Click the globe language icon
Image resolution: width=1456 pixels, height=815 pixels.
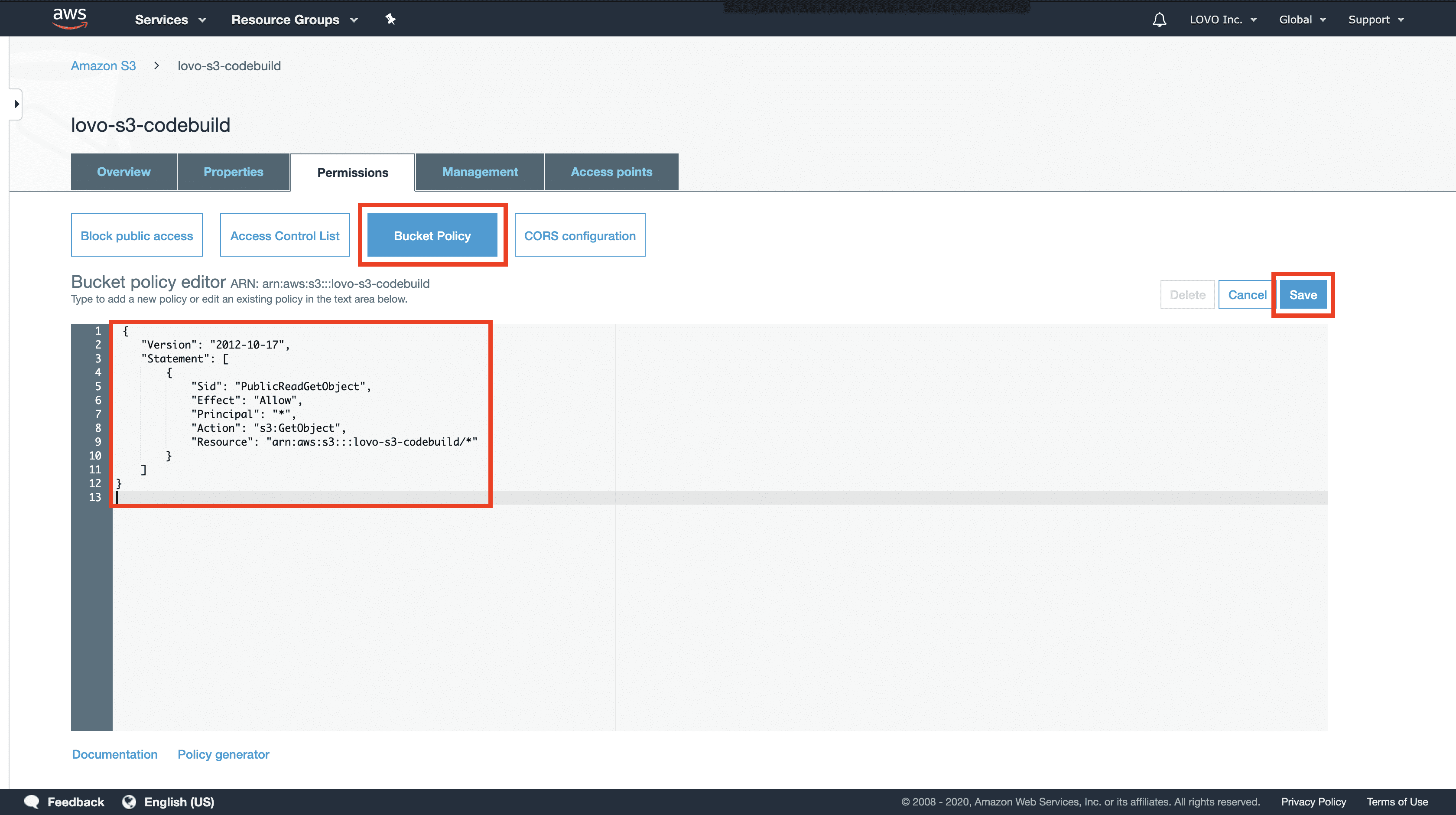coord(130,802)
